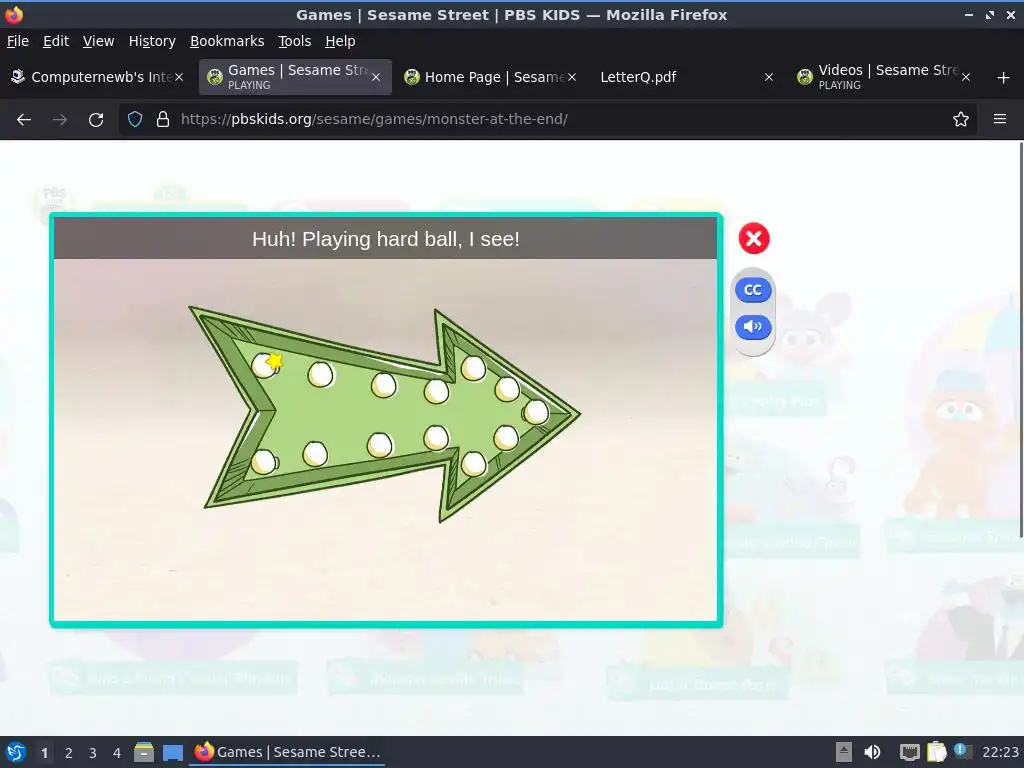Toggle closed captions with the CC button

coord(753,290)
